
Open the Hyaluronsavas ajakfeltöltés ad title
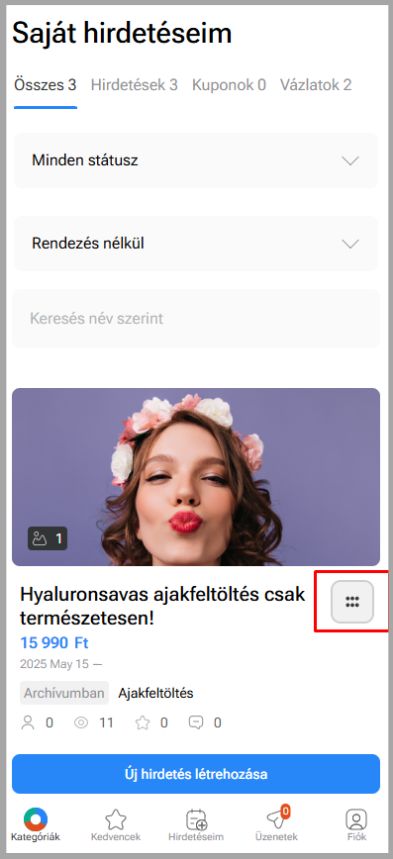point(163,606)
